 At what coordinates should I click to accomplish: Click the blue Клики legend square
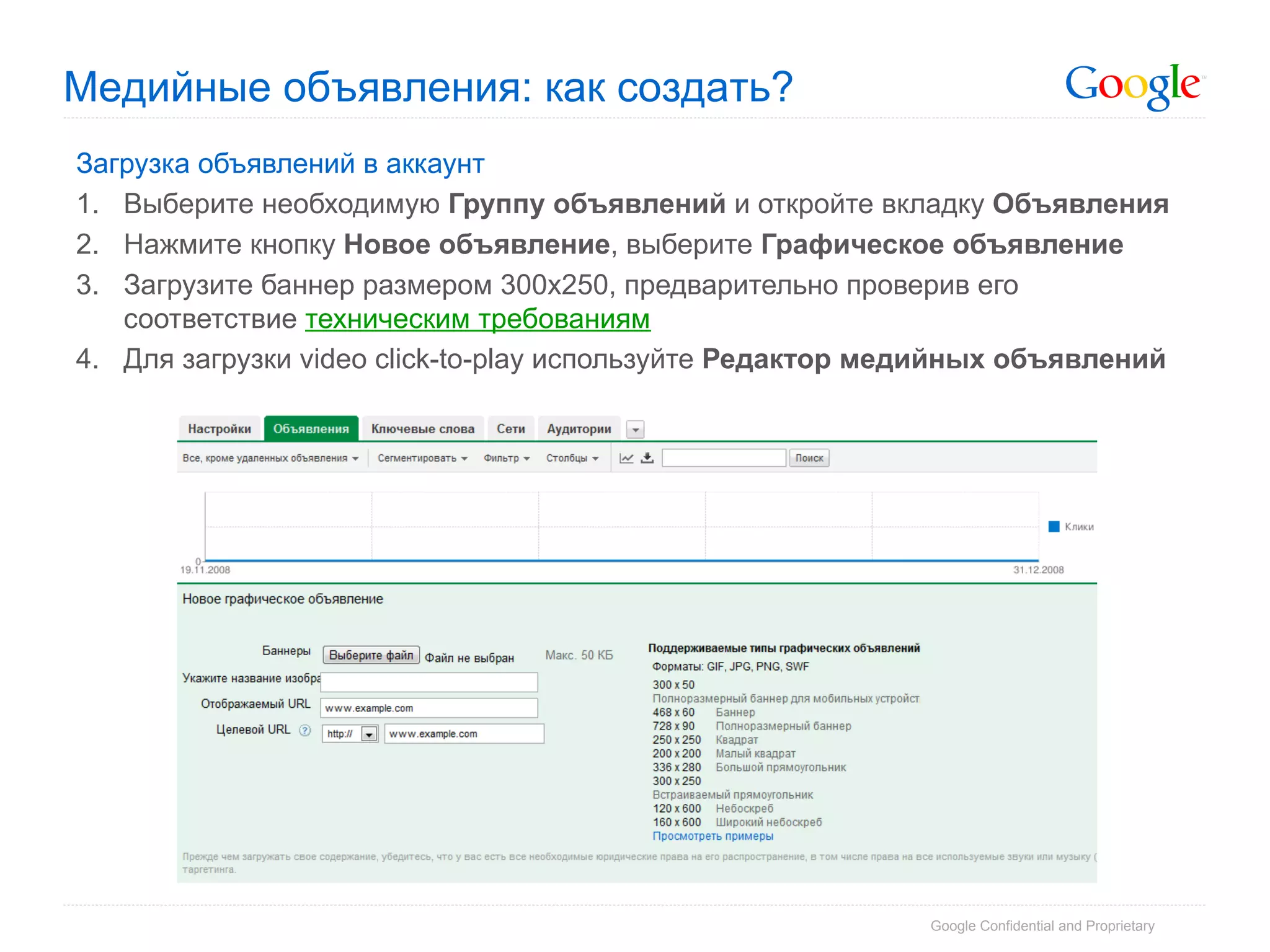(x=1054, y=527)
